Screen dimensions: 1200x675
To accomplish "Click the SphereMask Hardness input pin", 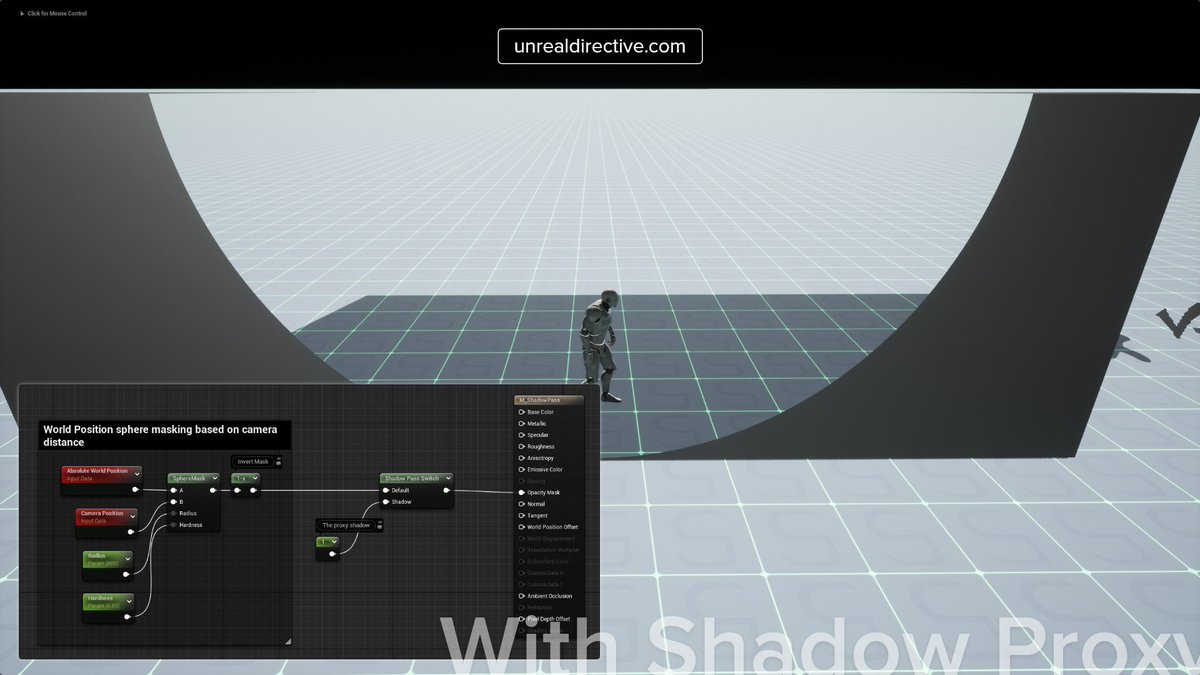I will point(174,525).
